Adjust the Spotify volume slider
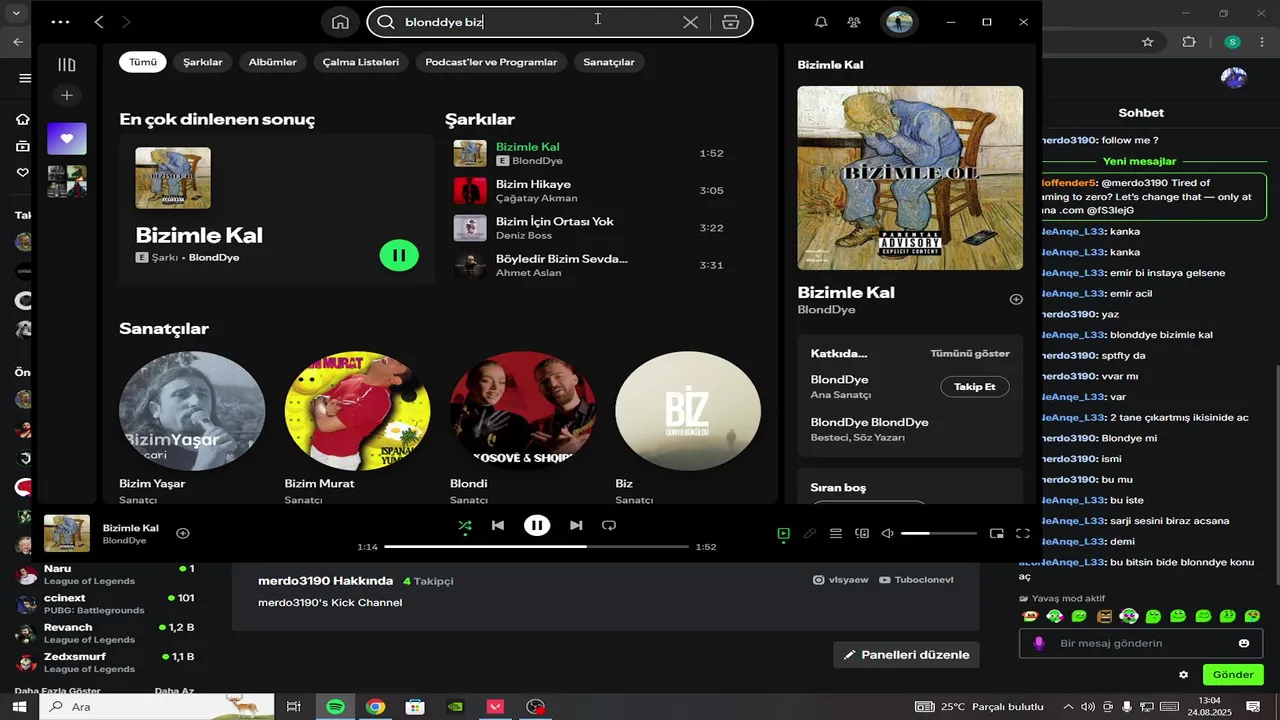 [x=939, y=534]
